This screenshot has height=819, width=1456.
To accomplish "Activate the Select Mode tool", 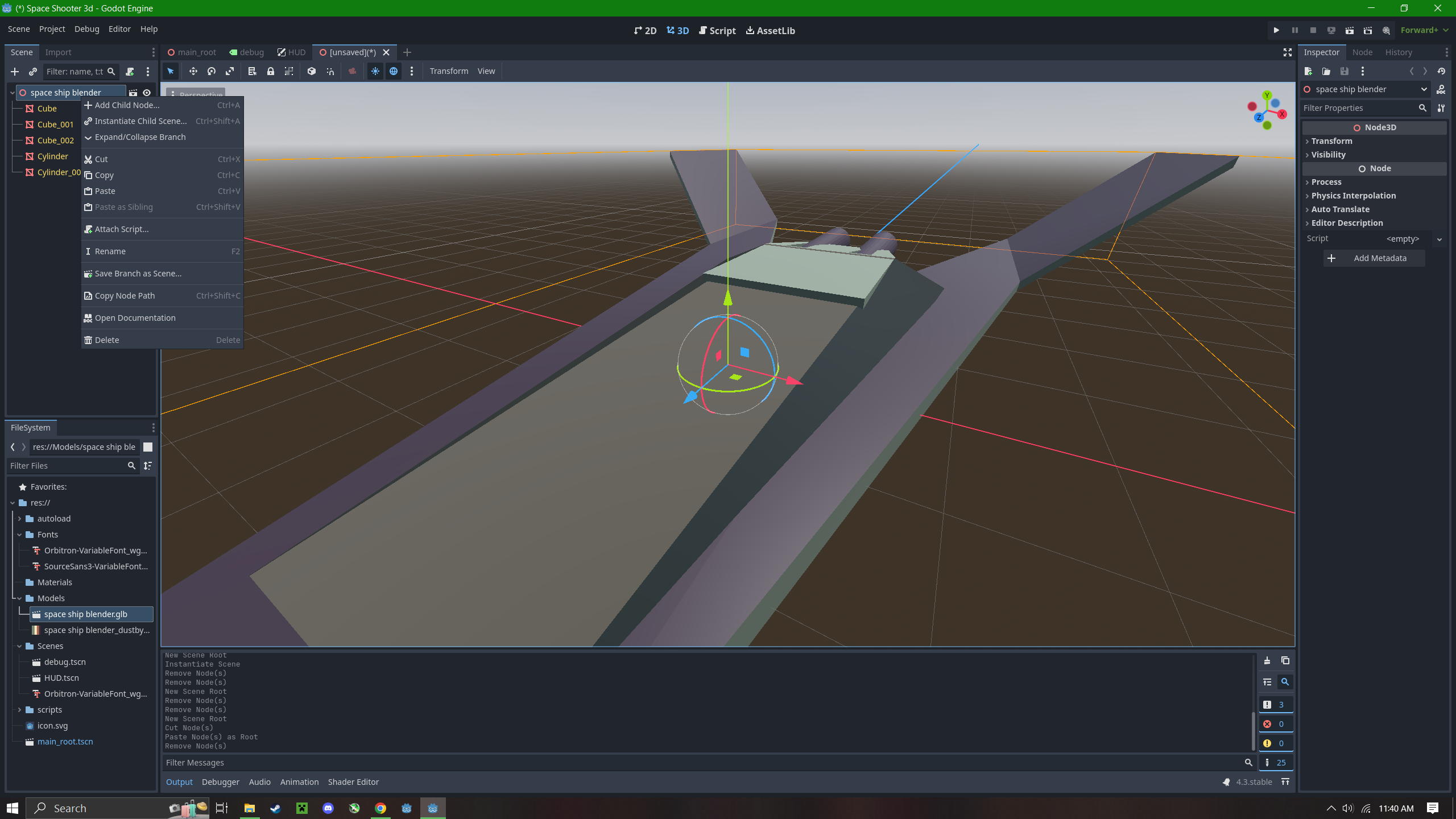I will coord(170,71).
